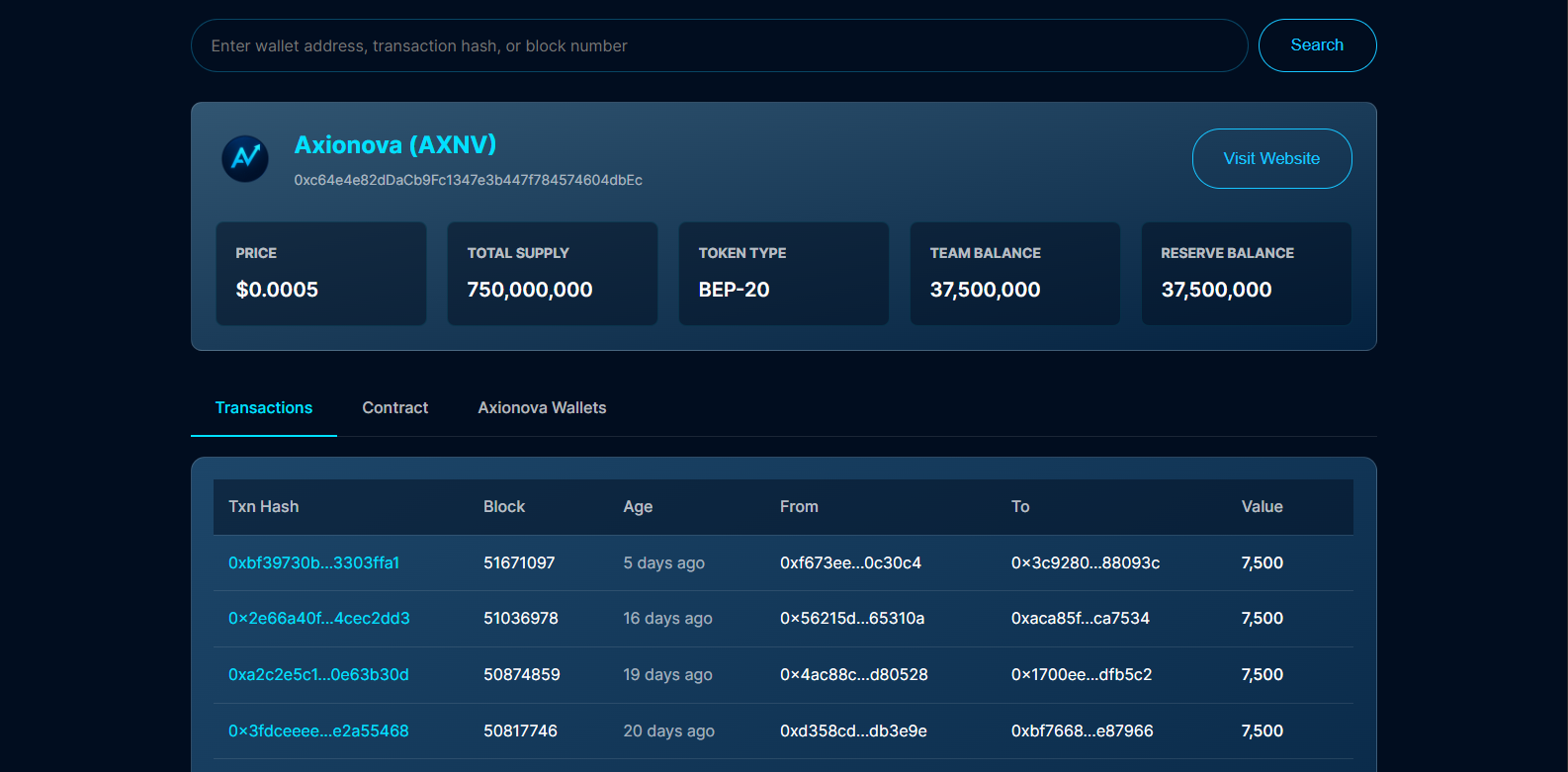Click the Axionova token logo icon

coord(245,158)
